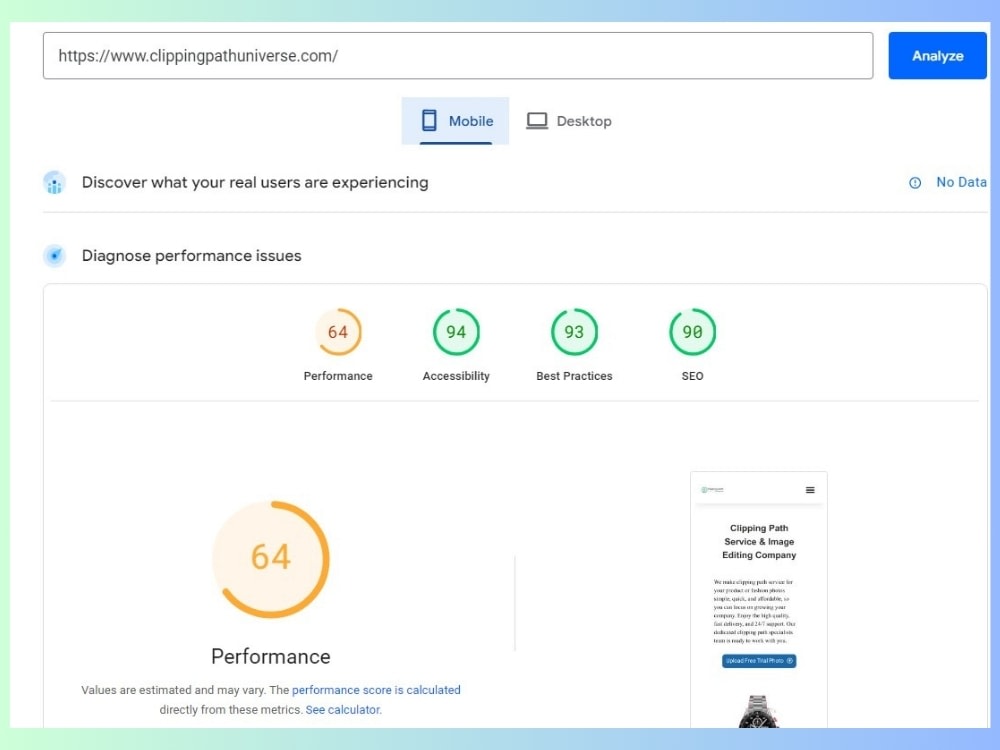Click the Analyze button
This screenshot has width=1000, height=750.
point(937,55)
